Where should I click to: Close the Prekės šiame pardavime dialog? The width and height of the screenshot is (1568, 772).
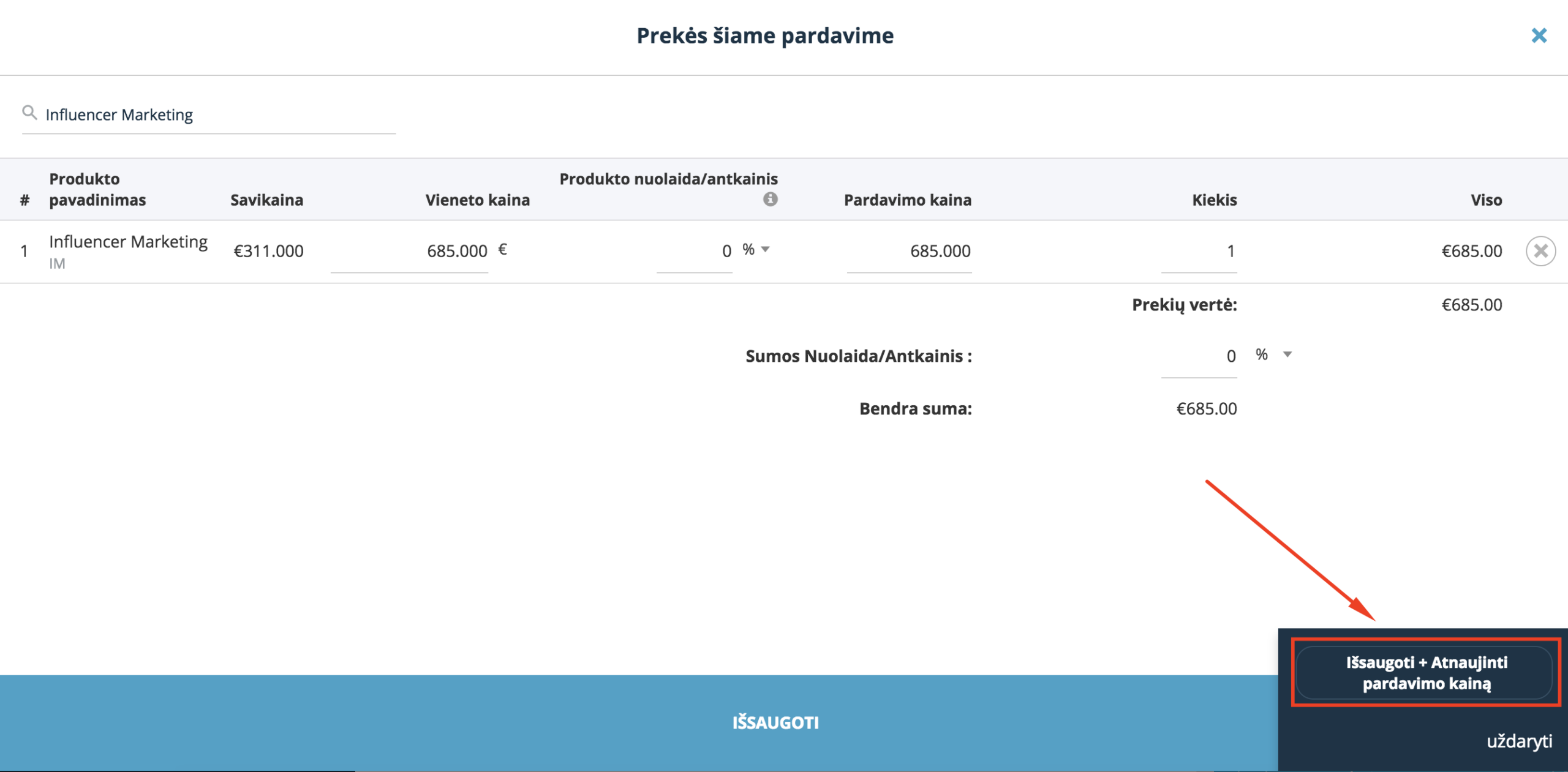[x=1539, y=36]
